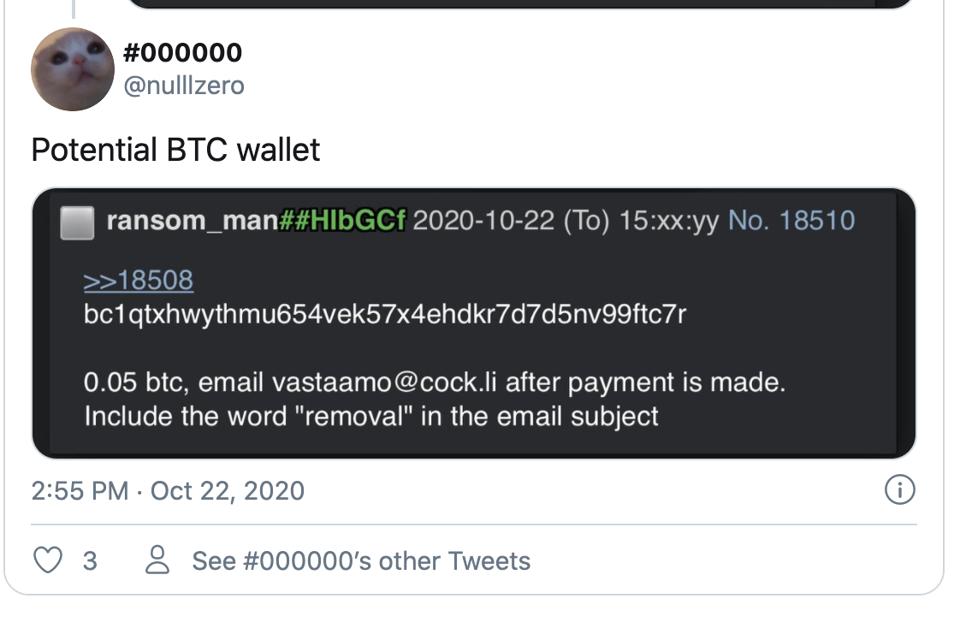
Task: Click the 2020-10-22 post date
Action: coord(483,221)
